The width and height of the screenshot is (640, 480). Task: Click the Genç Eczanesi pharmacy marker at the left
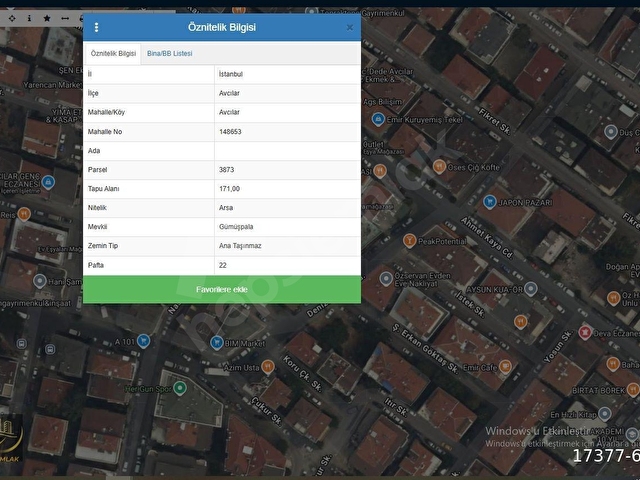tap(48, 182)
